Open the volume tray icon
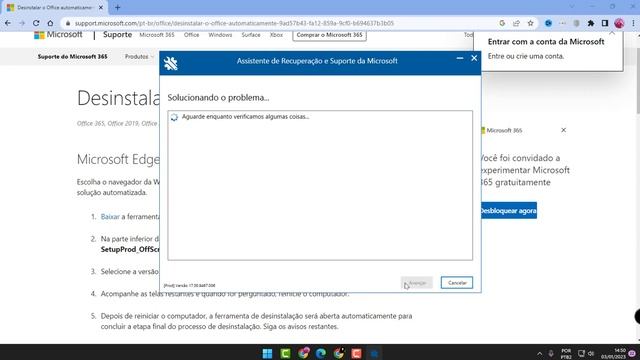Viewport: 640px width, 360px height. [591, 353]
